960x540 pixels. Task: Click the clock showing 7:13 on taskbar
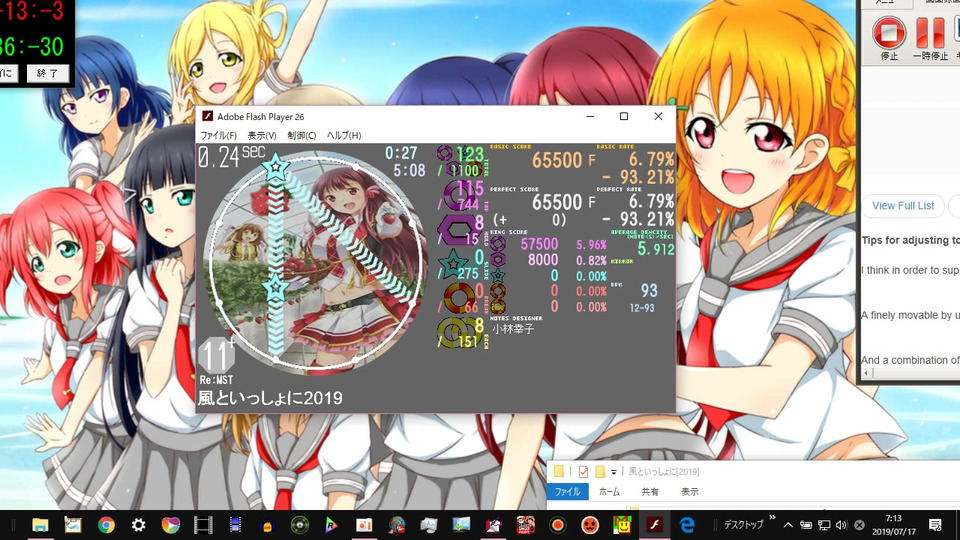[893, 525]
